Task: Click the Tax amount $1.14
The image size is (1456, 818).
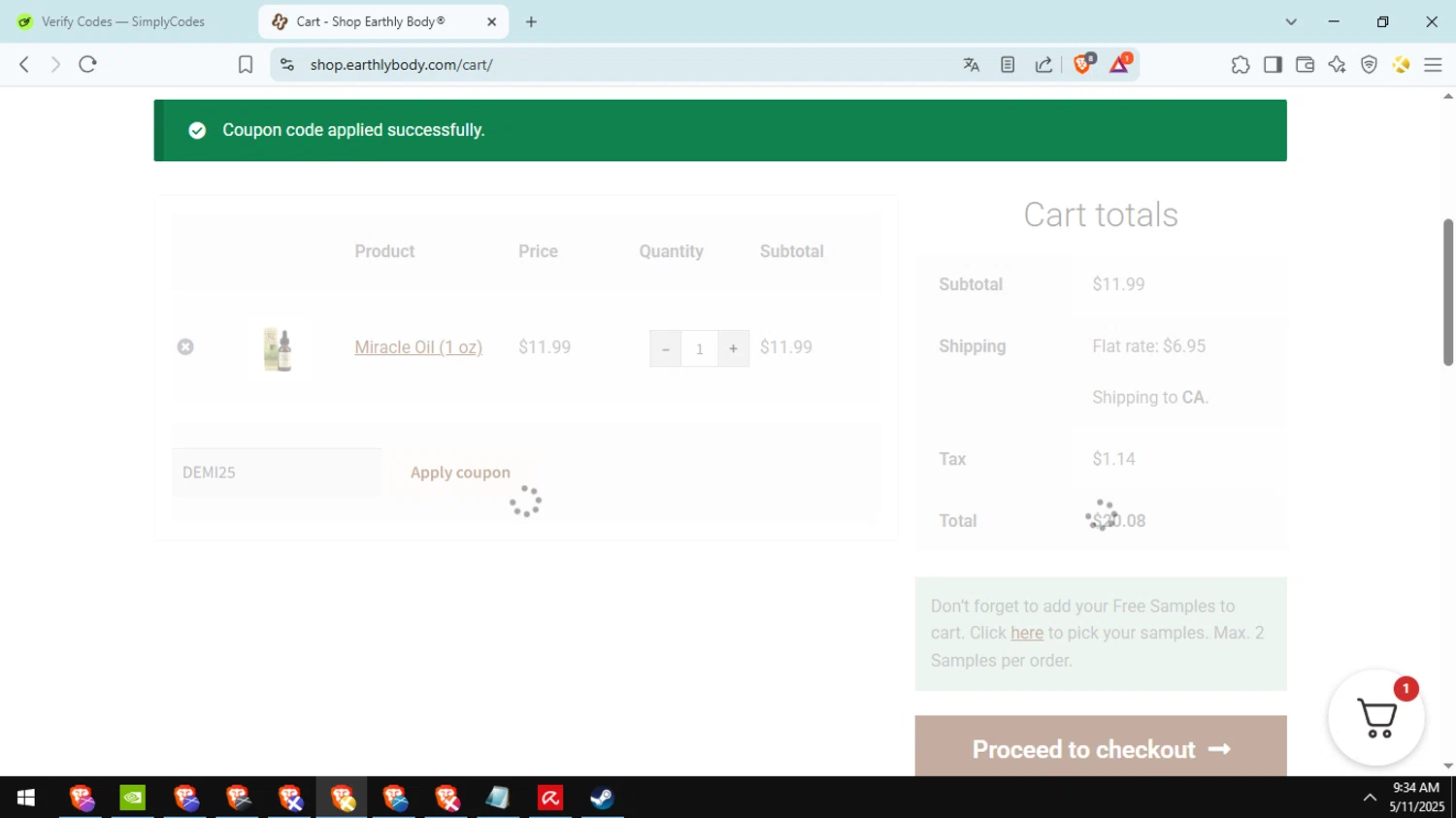Action: 1113,459
